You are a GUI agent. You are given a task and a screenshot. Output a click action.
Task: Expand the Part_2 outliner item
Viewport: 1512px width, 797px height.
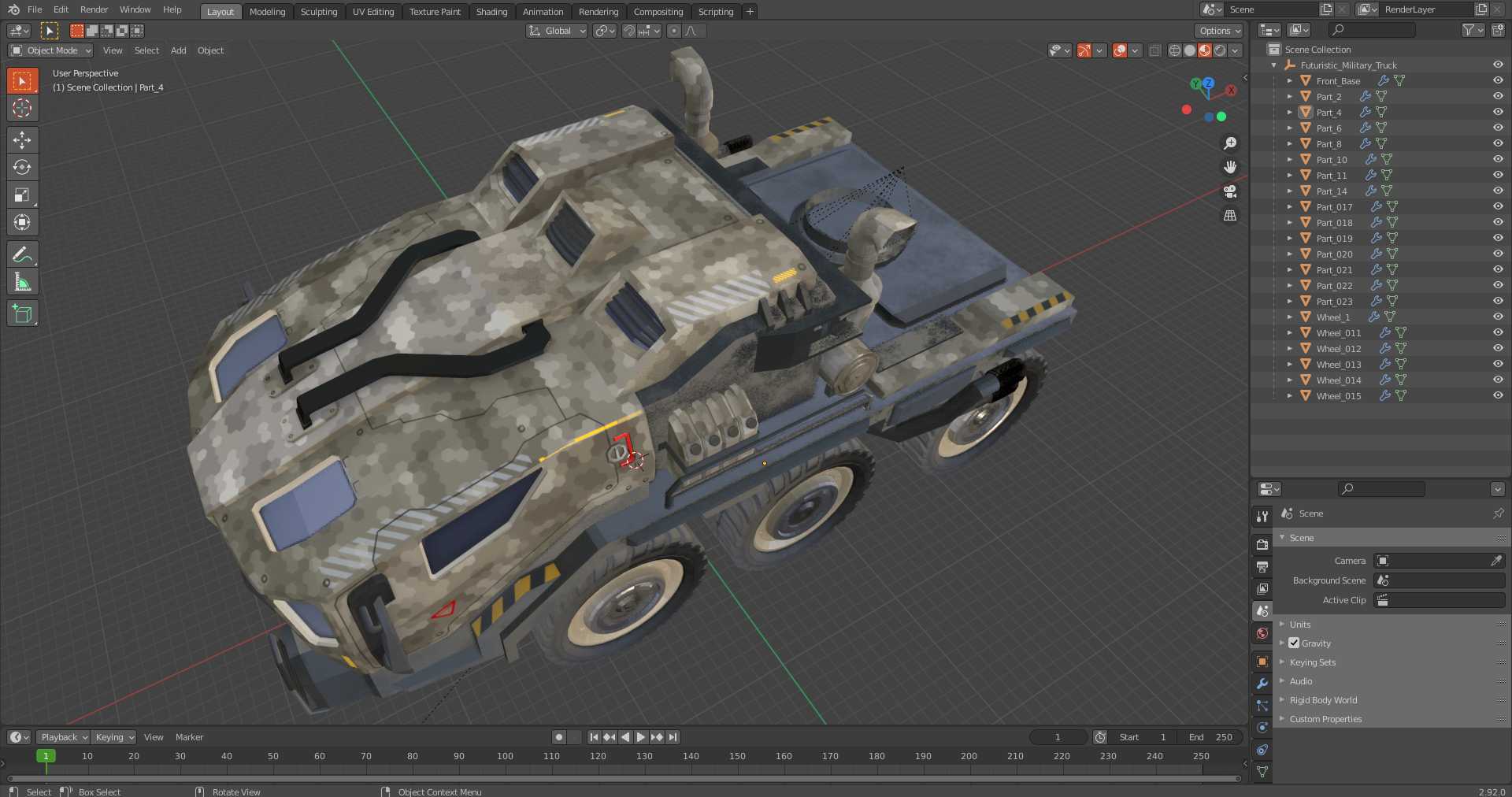[1289, 96]
